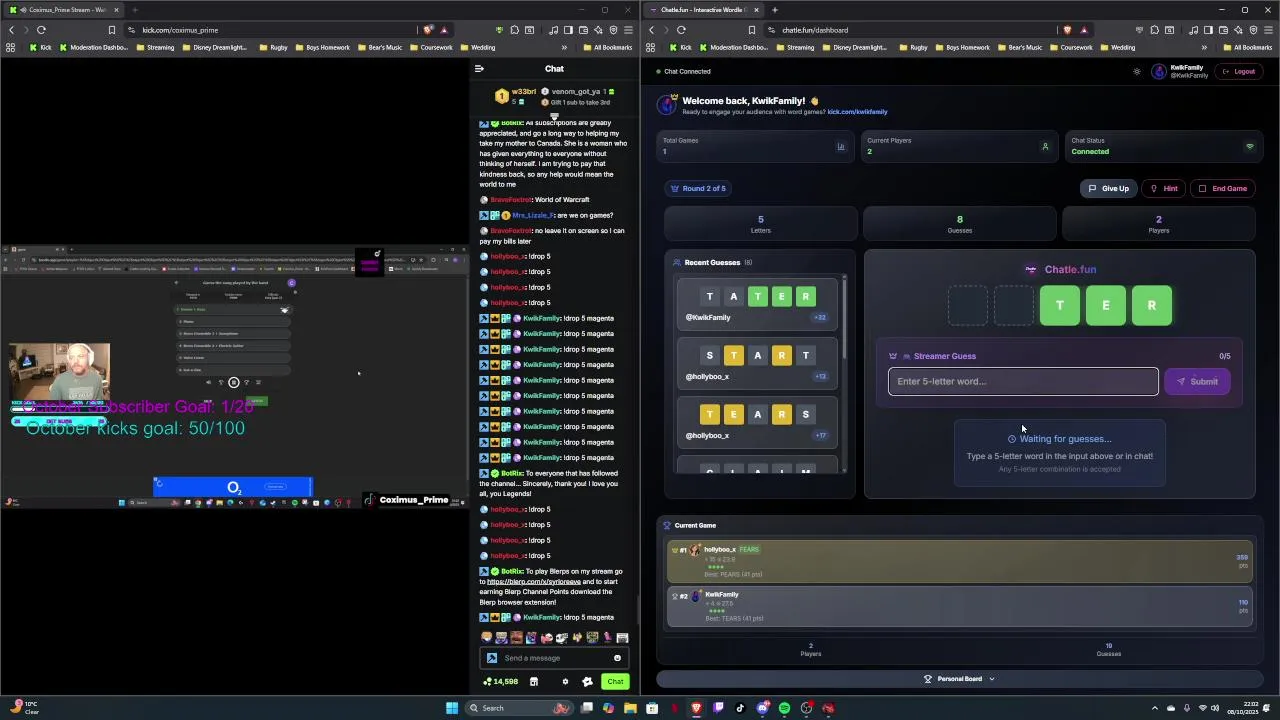The height and width of the screenshot is (720, 1280).
Task: Open a new tab in Kick browser window
Action: [x=135, y=10]
